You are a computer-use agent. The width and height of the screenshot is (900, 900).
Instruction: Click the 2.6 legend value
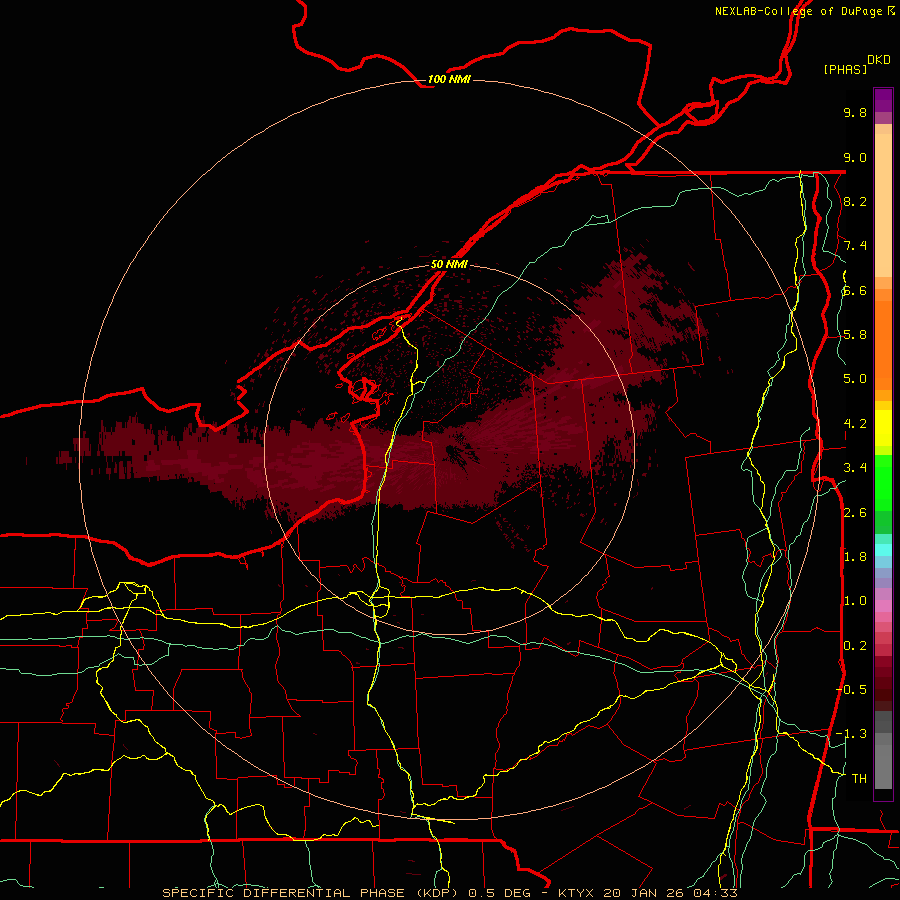pos(855,513)
